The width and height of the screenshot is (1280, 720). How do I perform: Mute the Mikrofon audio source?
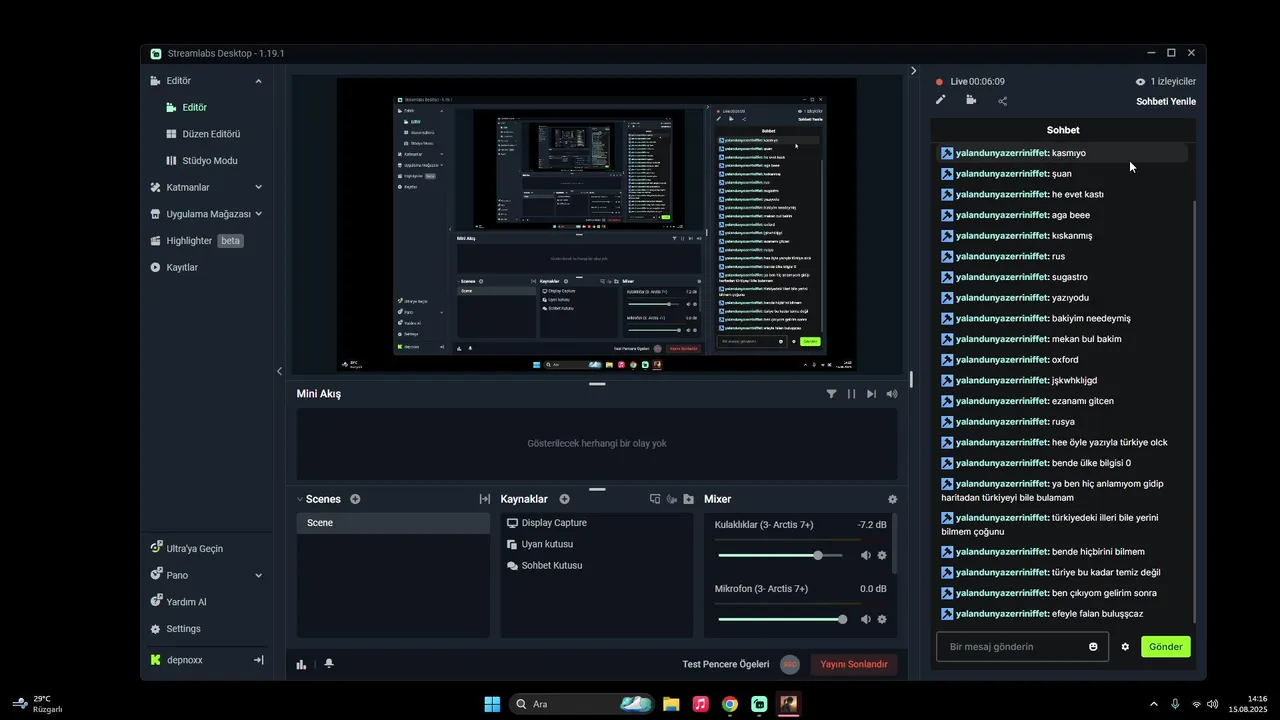pos(866,619)
